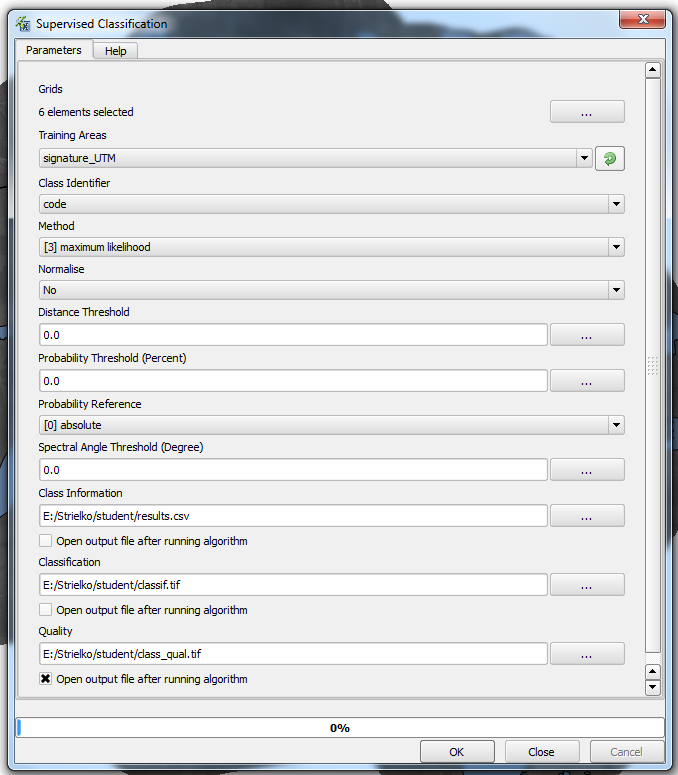This screenshot has height=775, width=678.
Task: Browse for Classification output file
Action: pos(587,585)
